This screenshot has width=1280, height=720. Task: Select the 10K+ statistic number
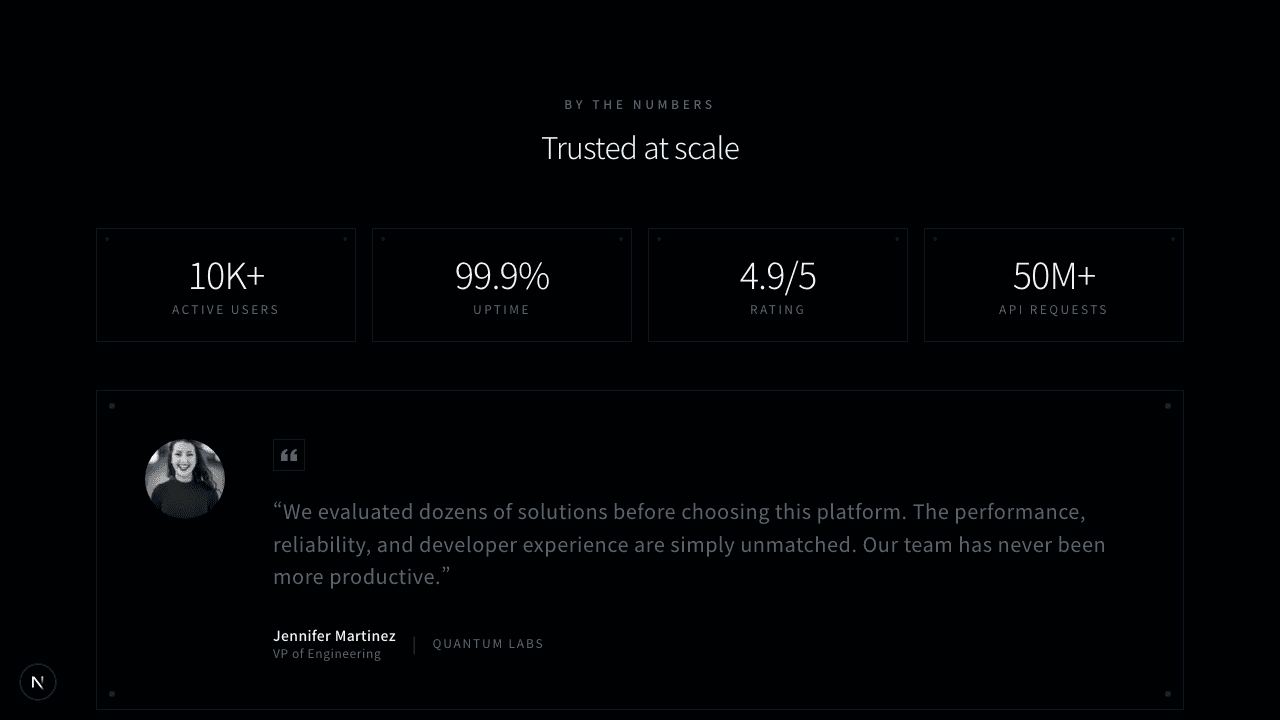pos(226,276)
